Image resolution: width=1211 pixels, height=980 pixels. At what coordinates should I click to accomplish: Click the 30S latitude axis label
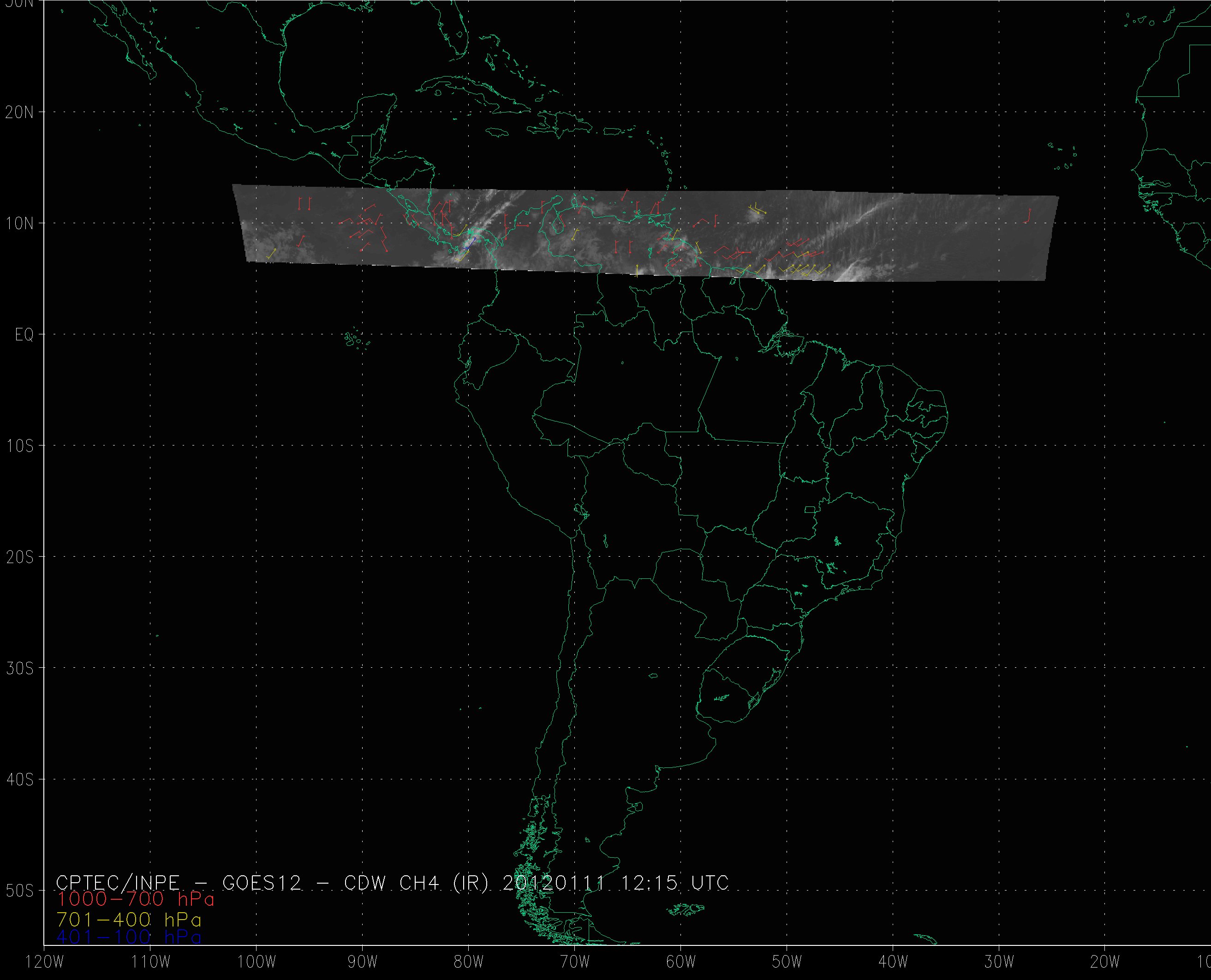[x=20, y=668]
